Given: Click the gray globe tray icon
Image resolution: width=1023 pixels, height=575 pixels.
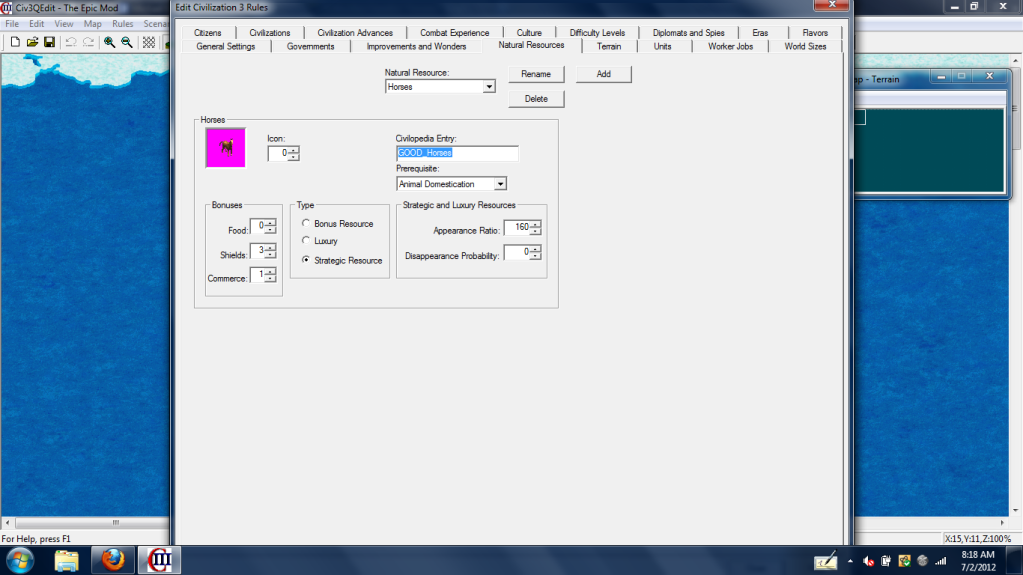Looking at the screenshot, I should coord(923,561).
